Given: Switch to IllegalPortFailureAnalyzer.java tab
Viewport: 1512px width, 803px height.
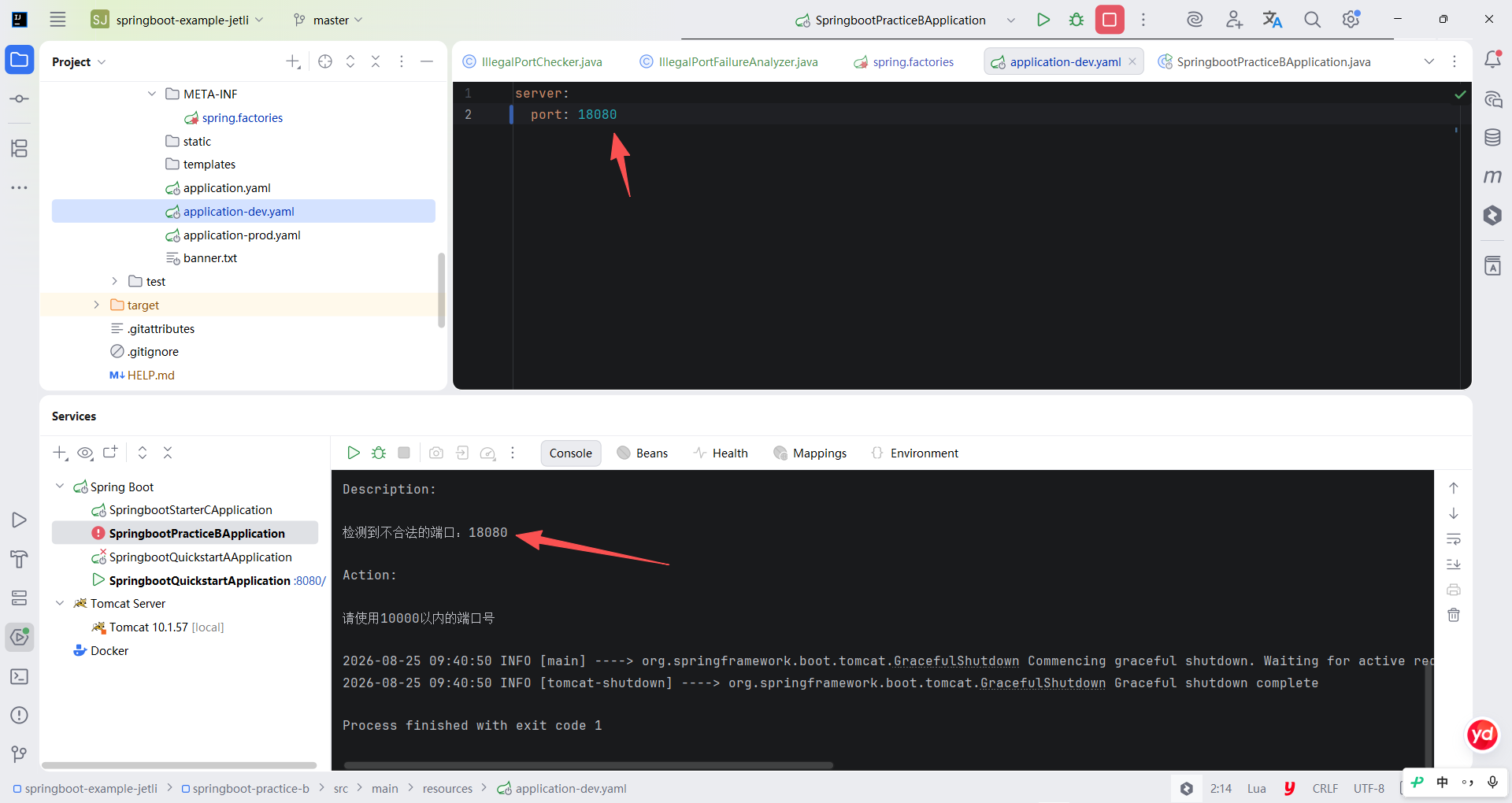Looking at the screenshot, I should pyautogui.click(x=729, y=61).
